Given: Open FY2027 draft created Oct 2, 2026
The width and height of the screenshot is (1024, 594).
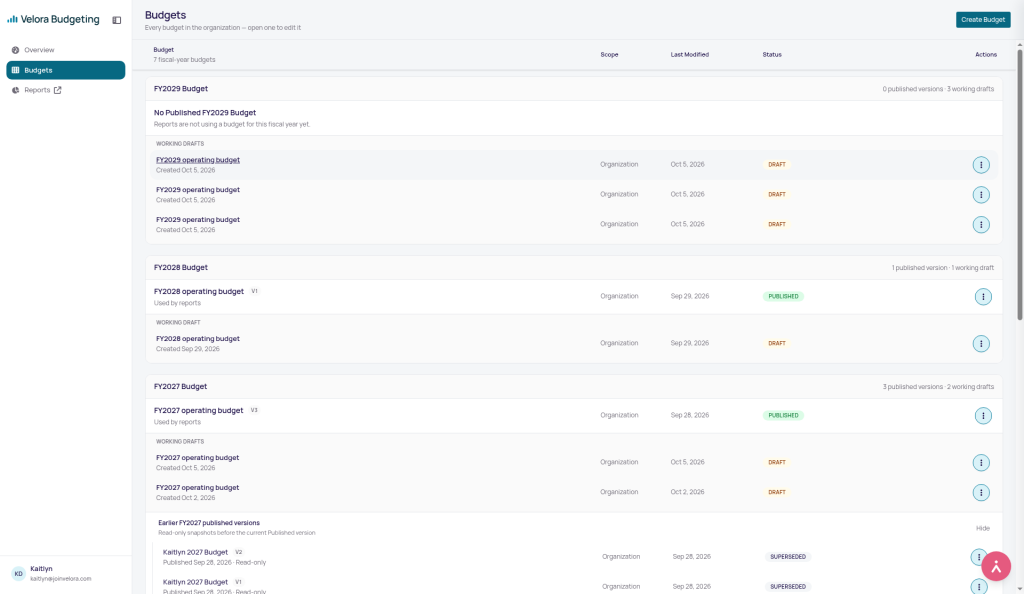Looking at the screenshot, I should pyautogui.click(x=197, y=488).
